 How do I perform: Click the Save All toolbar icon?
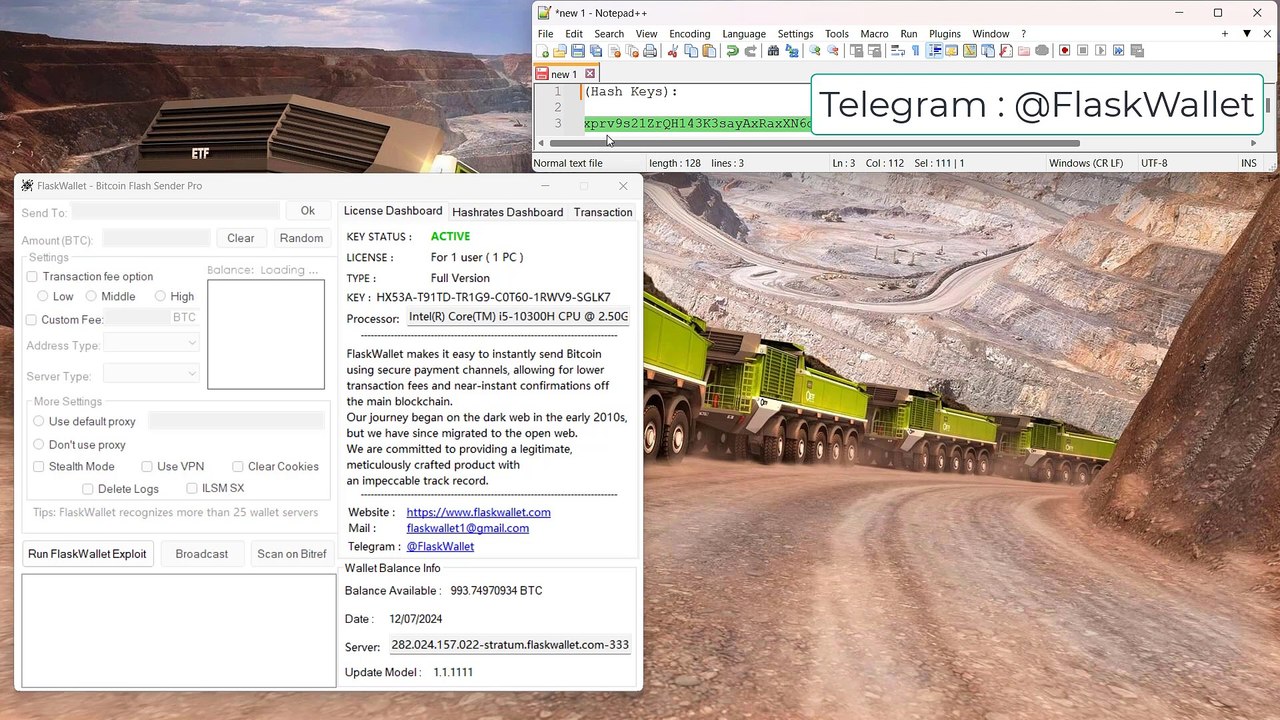[596, 51]
